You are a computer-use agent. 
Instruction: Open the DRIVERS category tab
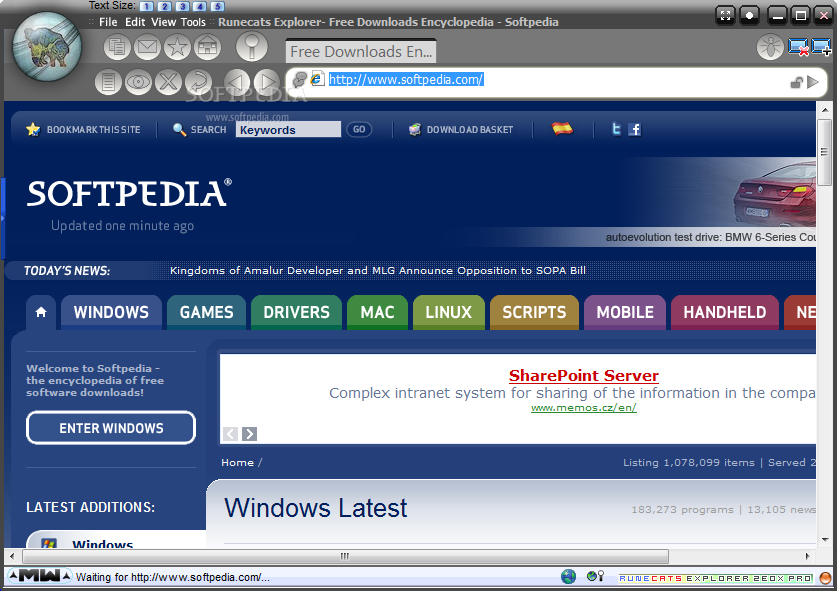click(296, 312)
